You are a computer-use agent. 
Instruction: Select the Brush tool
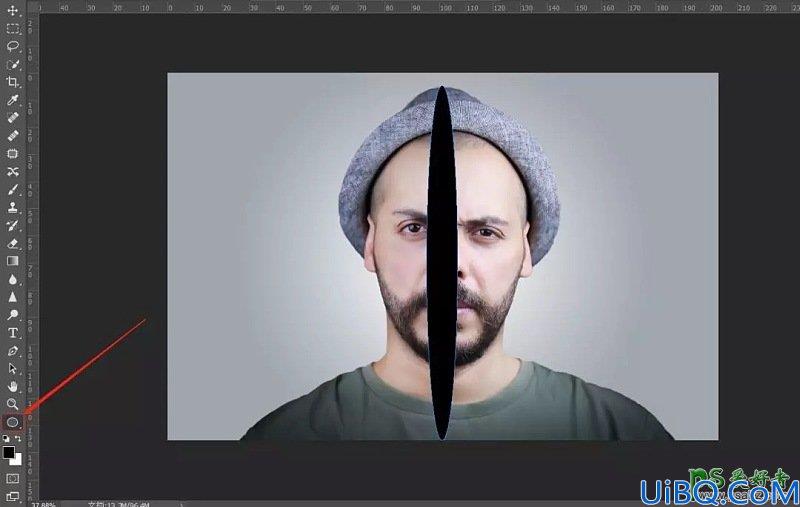pos(13,190)
